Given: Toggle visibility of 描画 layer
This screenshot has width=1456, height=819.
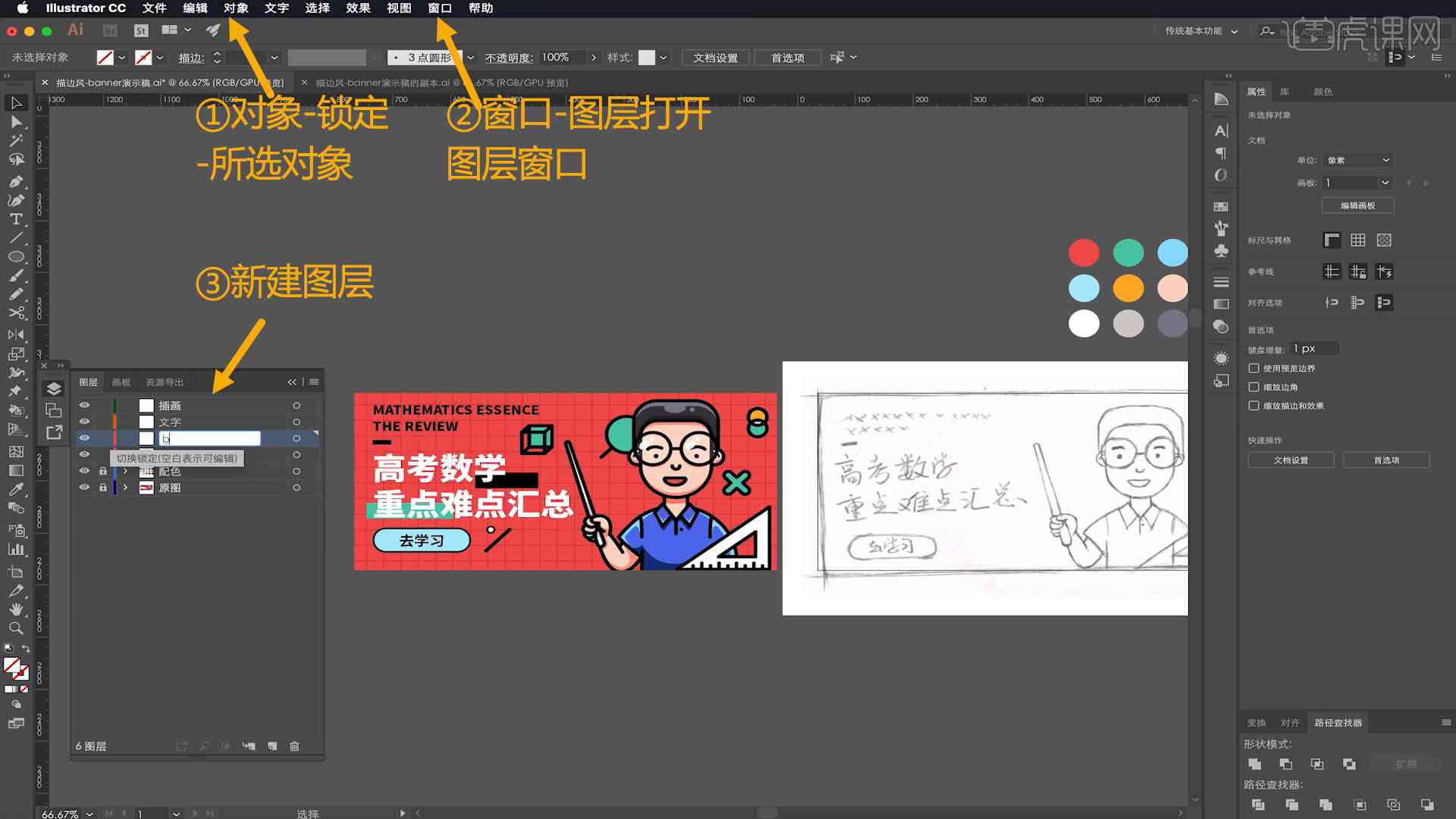Looking at the screenshot, I should click(x=85, y=405).
